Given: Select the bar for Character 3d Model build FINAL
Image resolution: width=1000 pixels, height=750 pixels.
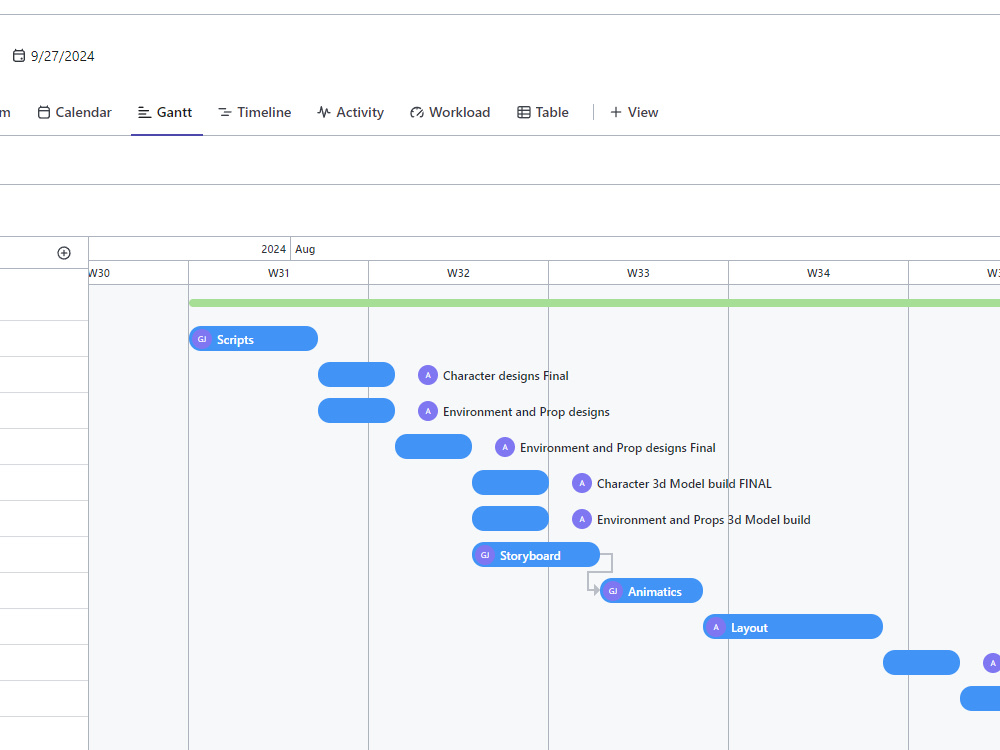Looking at the screenshot, I should 510,483.
